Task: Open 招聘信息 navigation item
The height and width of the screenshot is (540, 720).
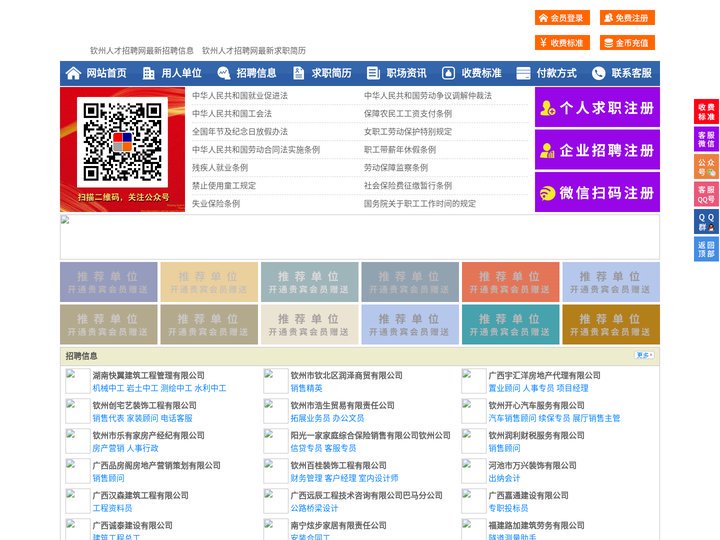Action: [x=256, y=73]
